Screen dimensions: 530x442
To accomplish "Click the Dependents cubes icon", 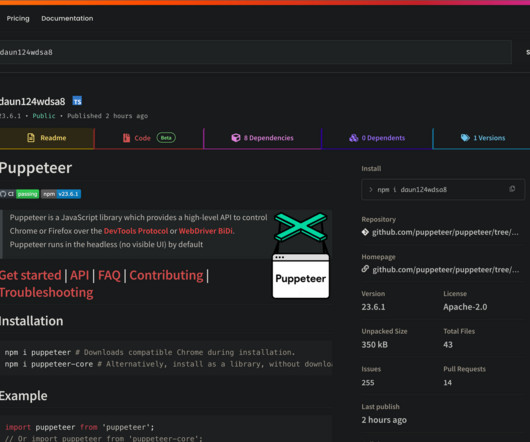I will tap(354, 138).
